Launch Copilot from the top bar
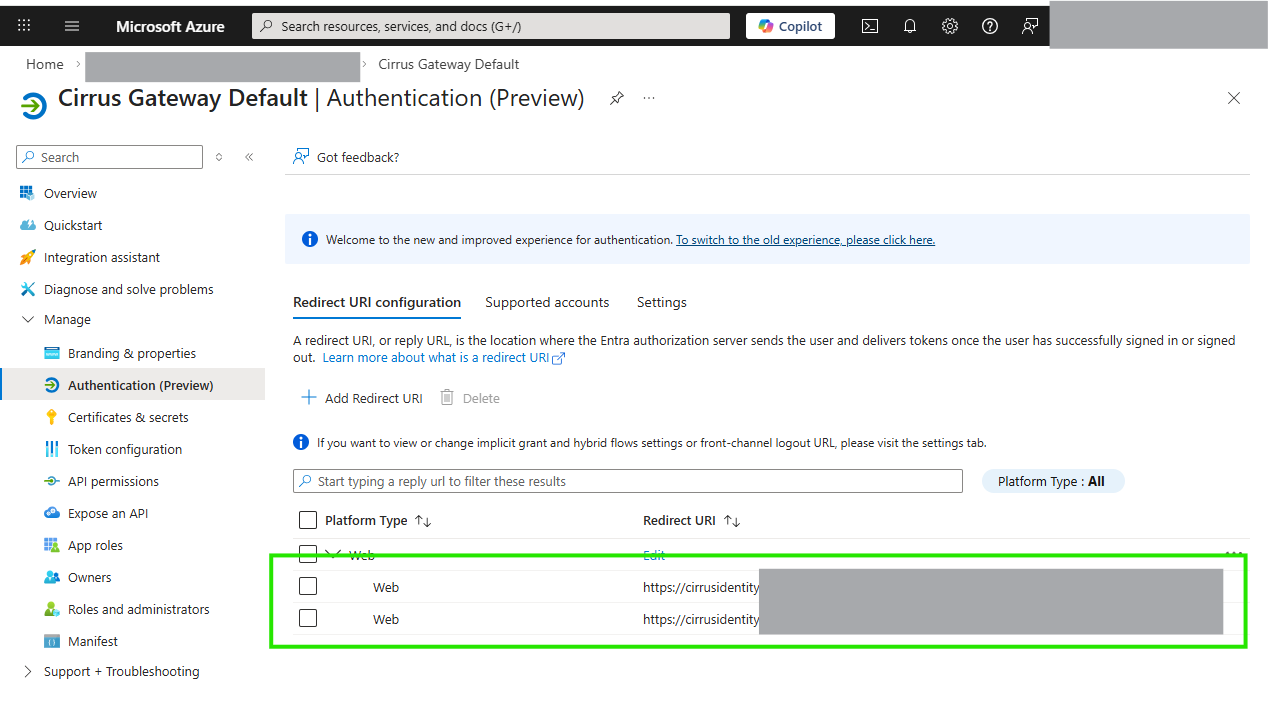 [790, 26]
